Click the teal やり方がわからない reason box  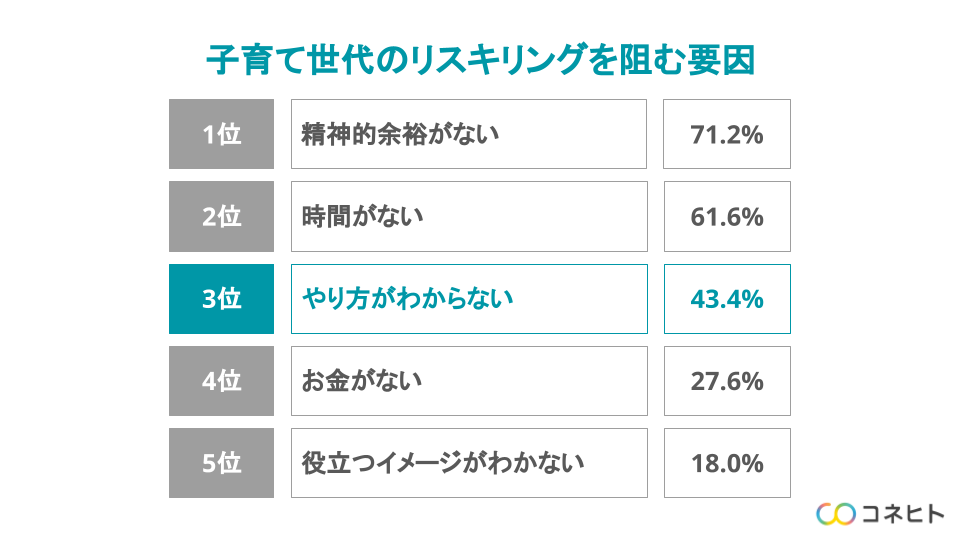coord(468,298)
